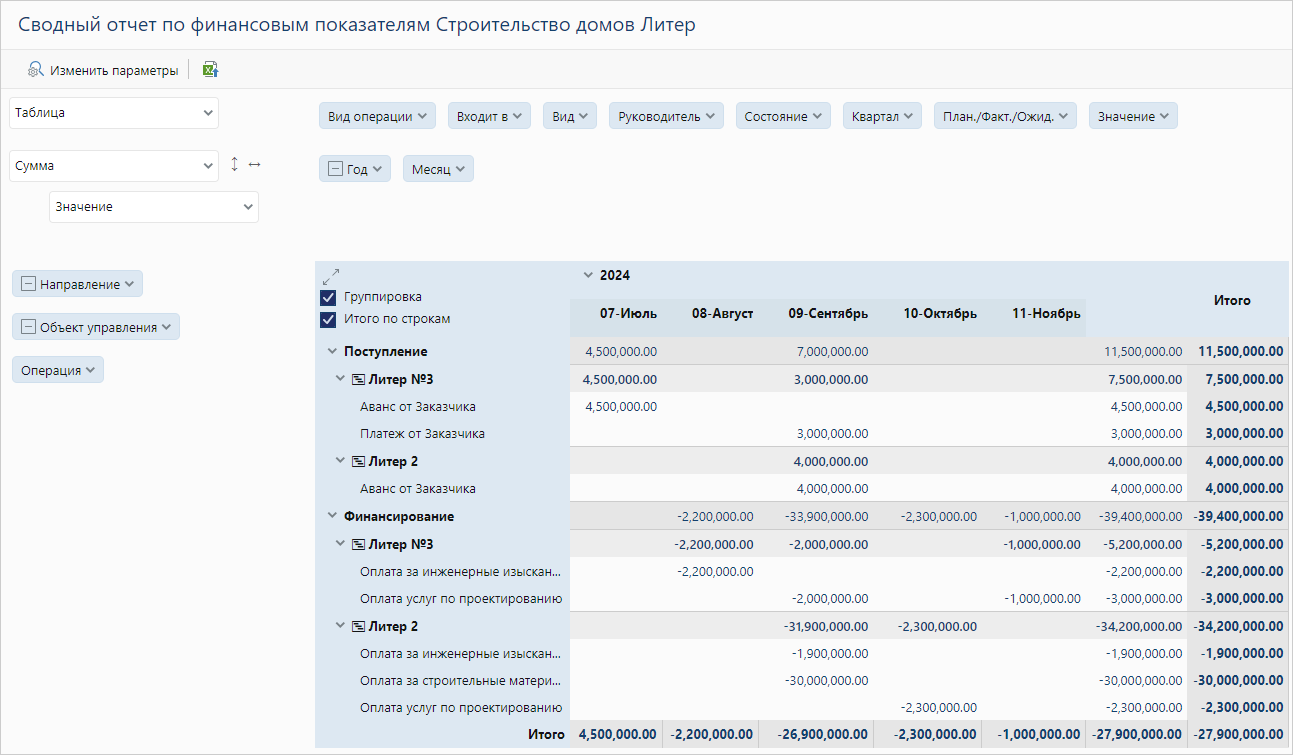Open the Таблица display type dropdown
Image resolution: width=1293 pixels, height=755 pixels.
tap(114, 113)
